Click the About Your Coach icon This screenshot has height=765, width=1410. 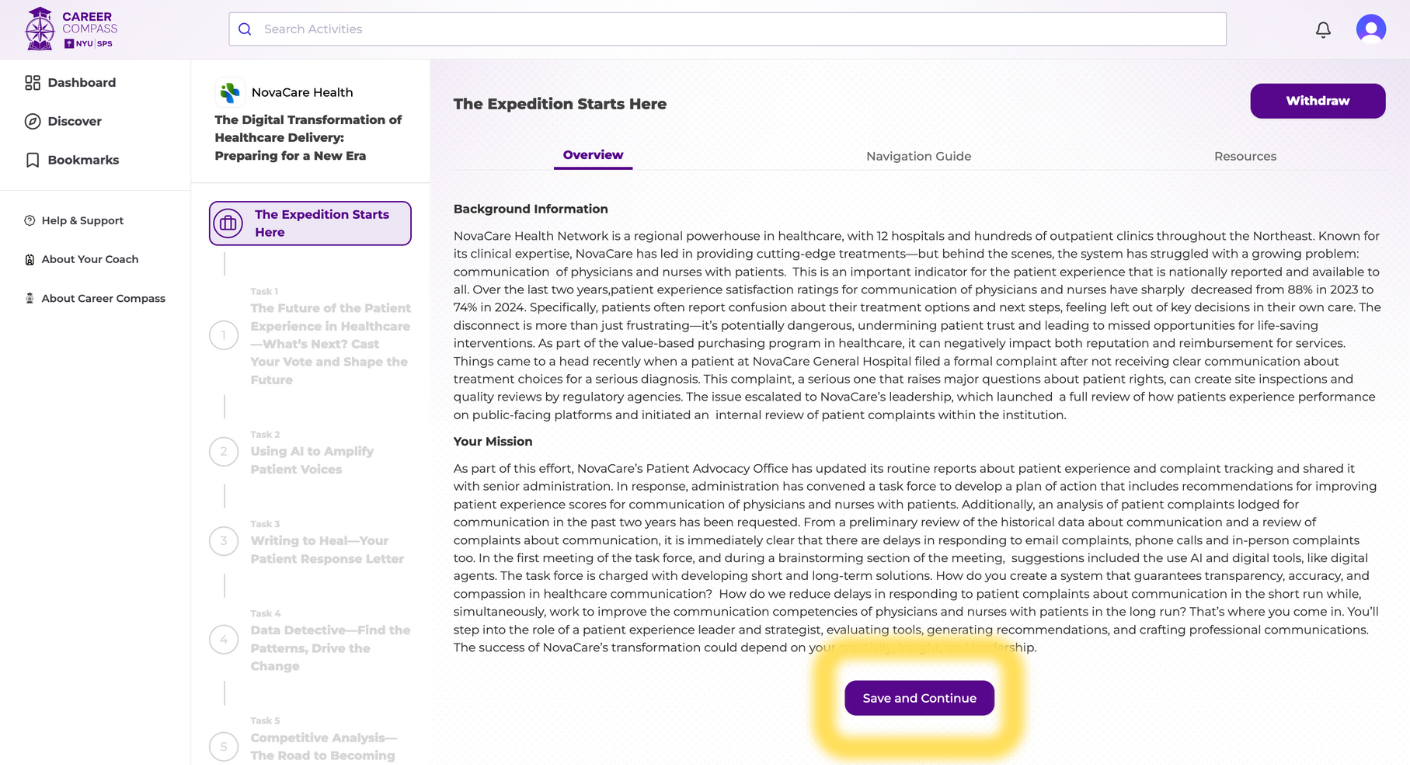[x=30, y=260]
